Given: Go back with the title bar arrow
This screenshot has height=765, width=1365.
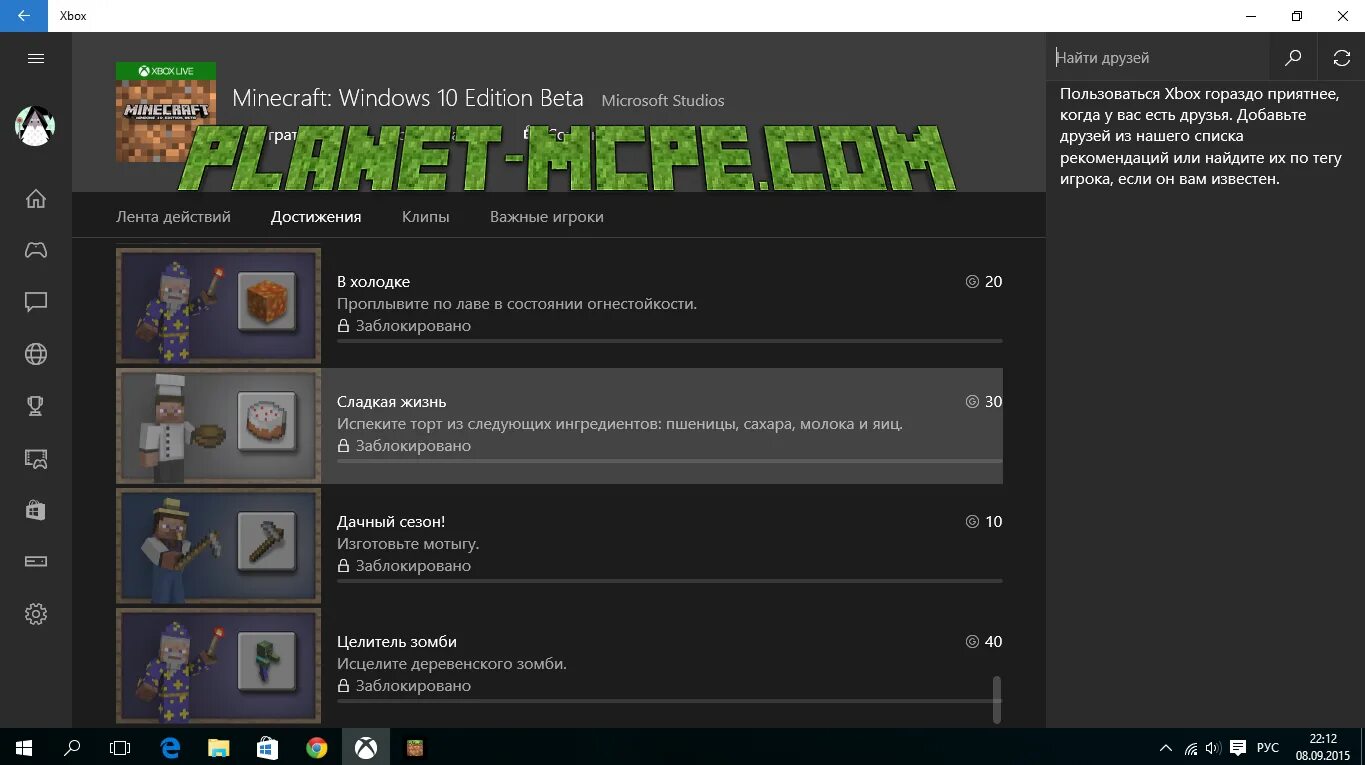Looking at the screenshot, I should tap(23, 16).
